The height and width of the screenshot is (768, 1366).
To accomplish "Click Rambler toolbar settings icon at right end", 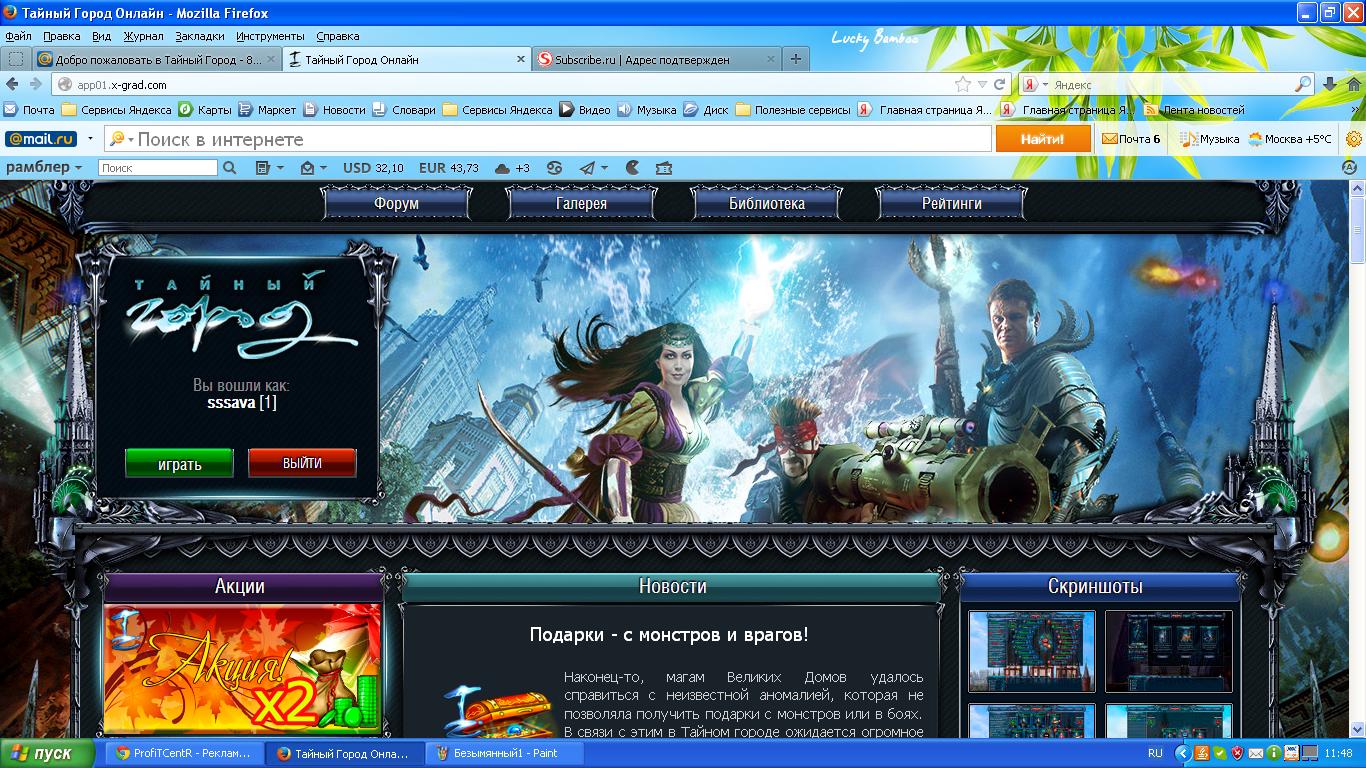I will click(1349, 168).
